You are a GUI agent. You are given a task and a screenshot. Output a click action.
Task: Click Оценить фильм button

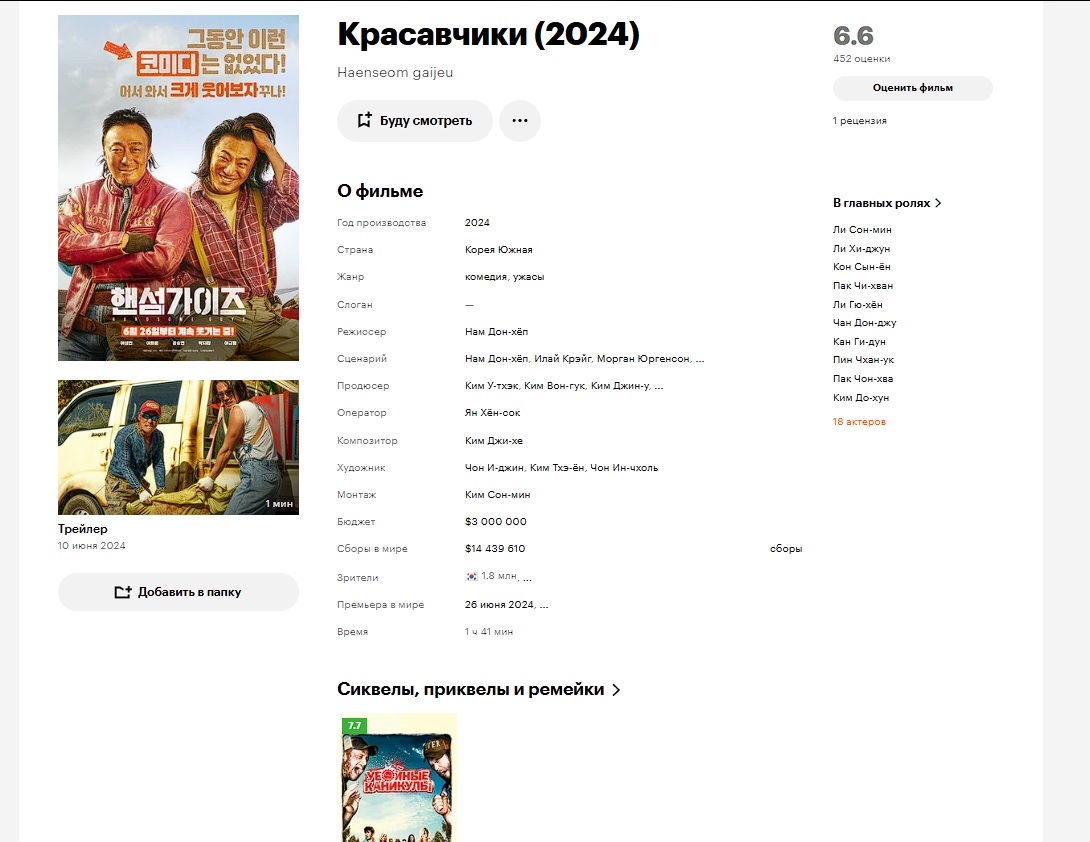click(x=913, y=88)
